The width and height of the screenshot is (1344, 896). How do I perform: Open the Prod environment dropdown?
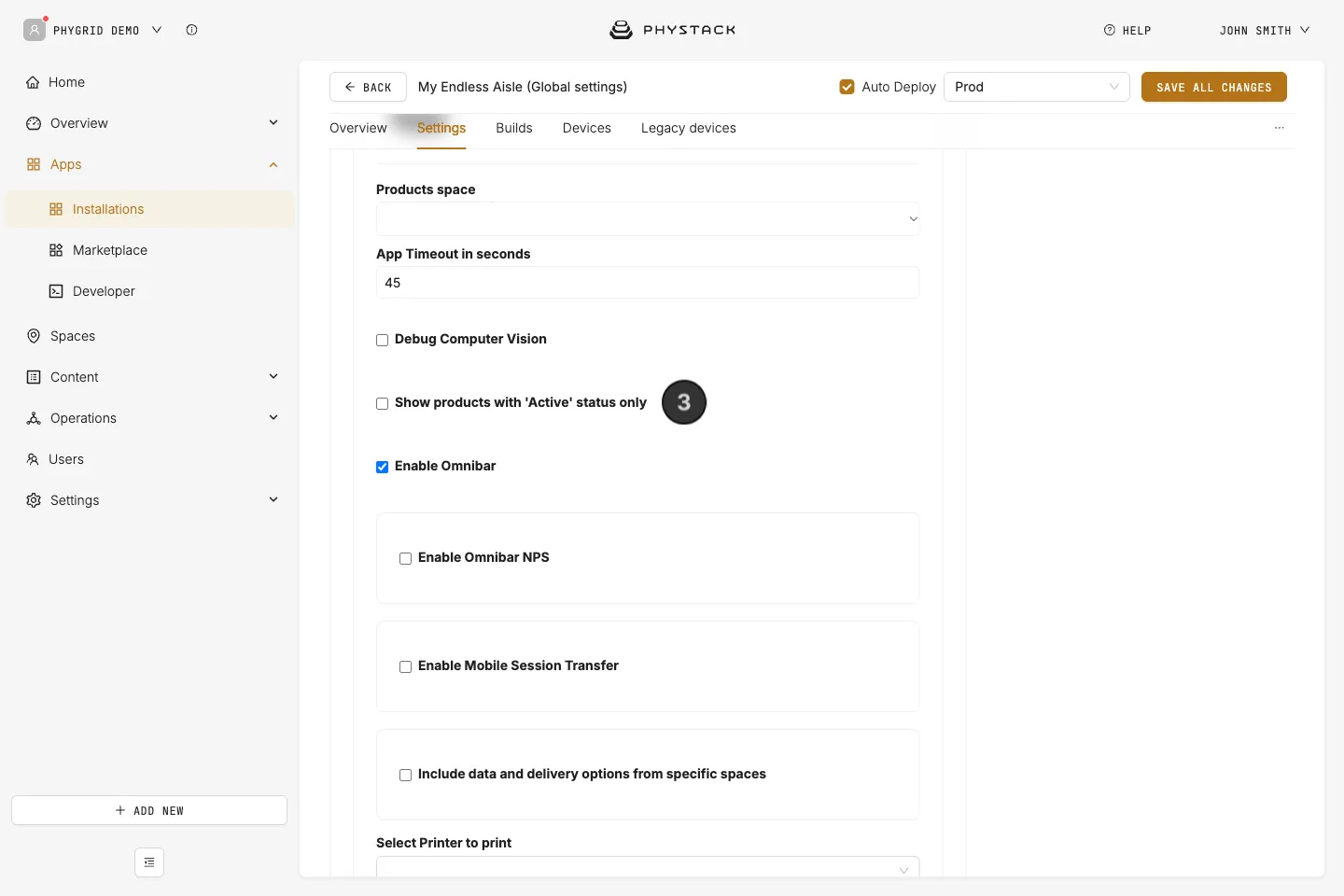tap(1037, 87)
